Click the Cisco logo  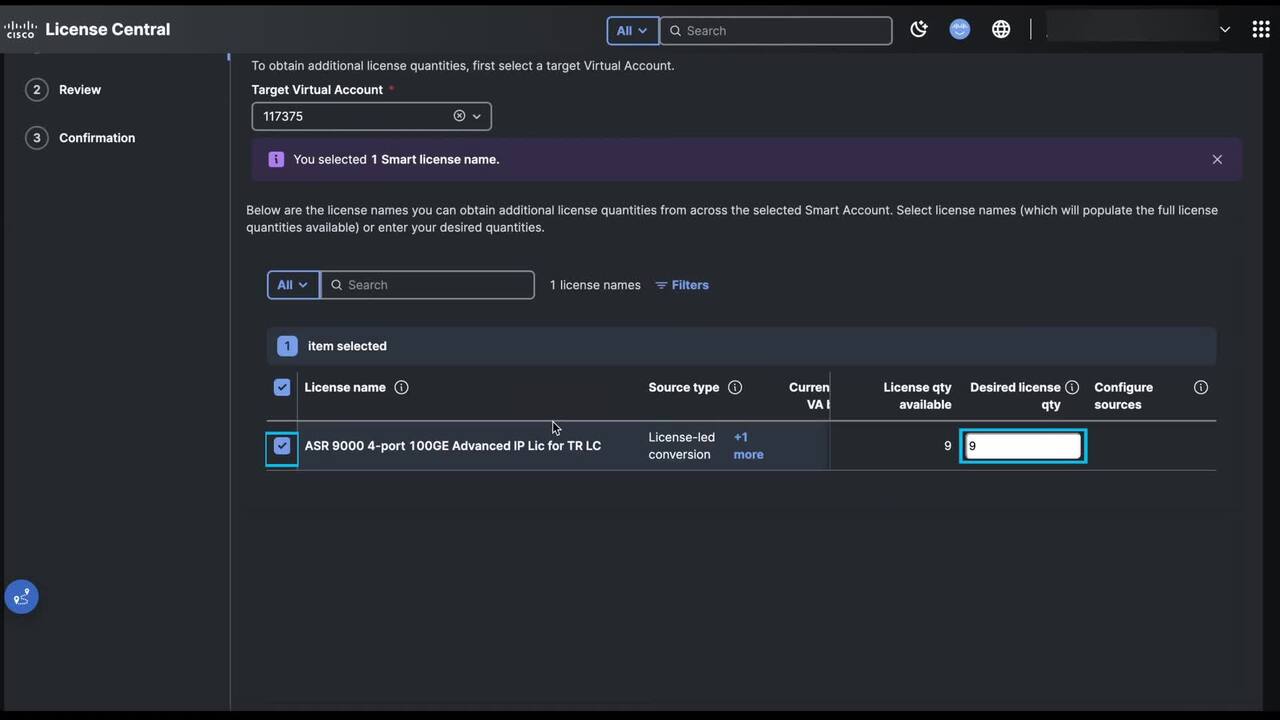(x=20, y=30)
